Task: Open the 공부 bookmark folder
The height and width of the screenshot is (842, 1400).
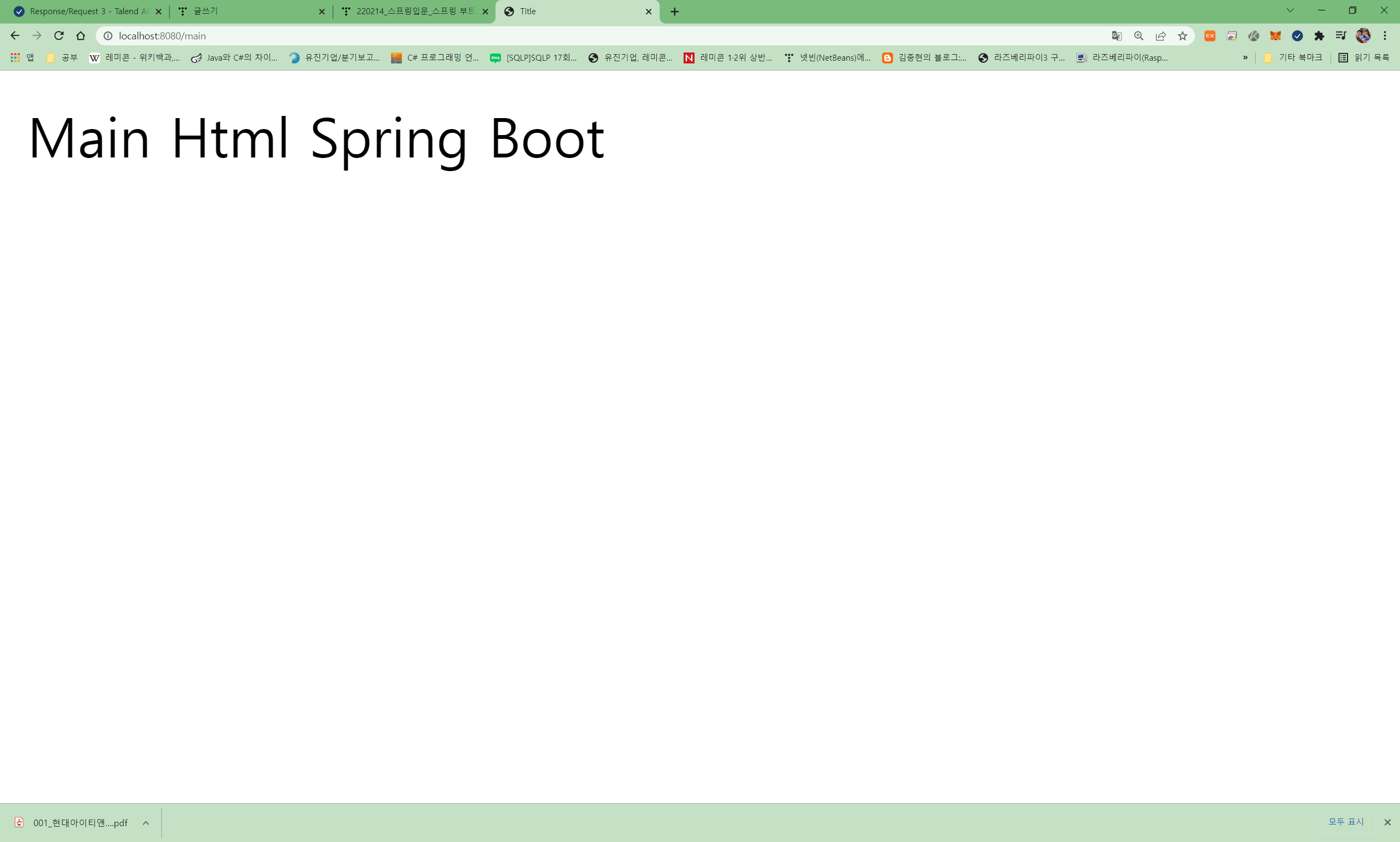Action: click(62, 57)
